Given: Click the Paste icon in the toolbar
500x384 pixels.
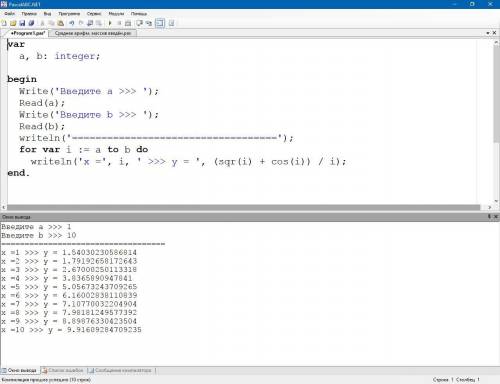Looking at the screenshot, I should point(61,23).
